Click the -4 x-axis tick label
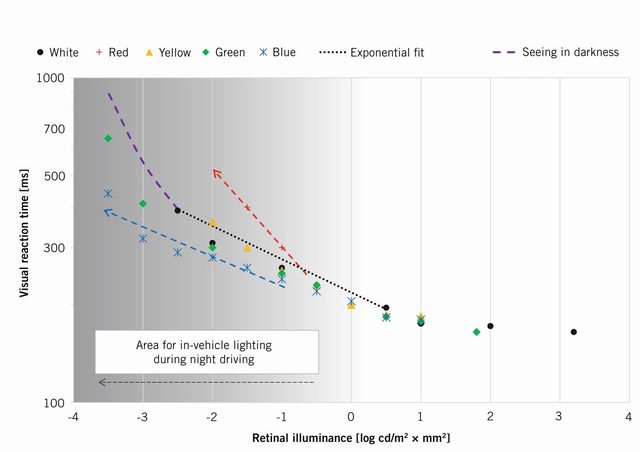 pyautogui.click(x=73, y=416)
